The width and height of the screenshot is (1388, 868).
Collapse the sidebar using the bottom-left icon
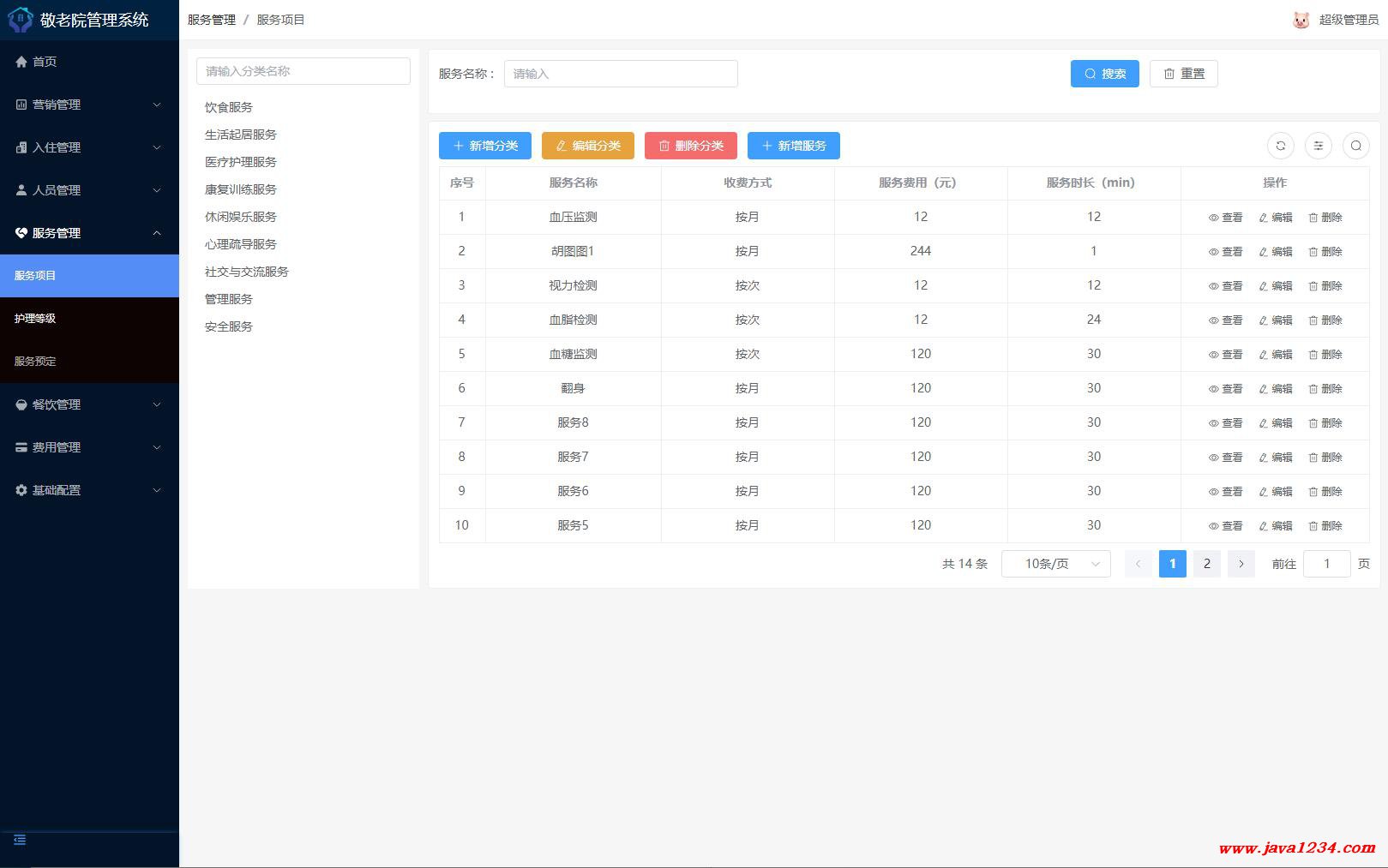[x=20, y=840]
